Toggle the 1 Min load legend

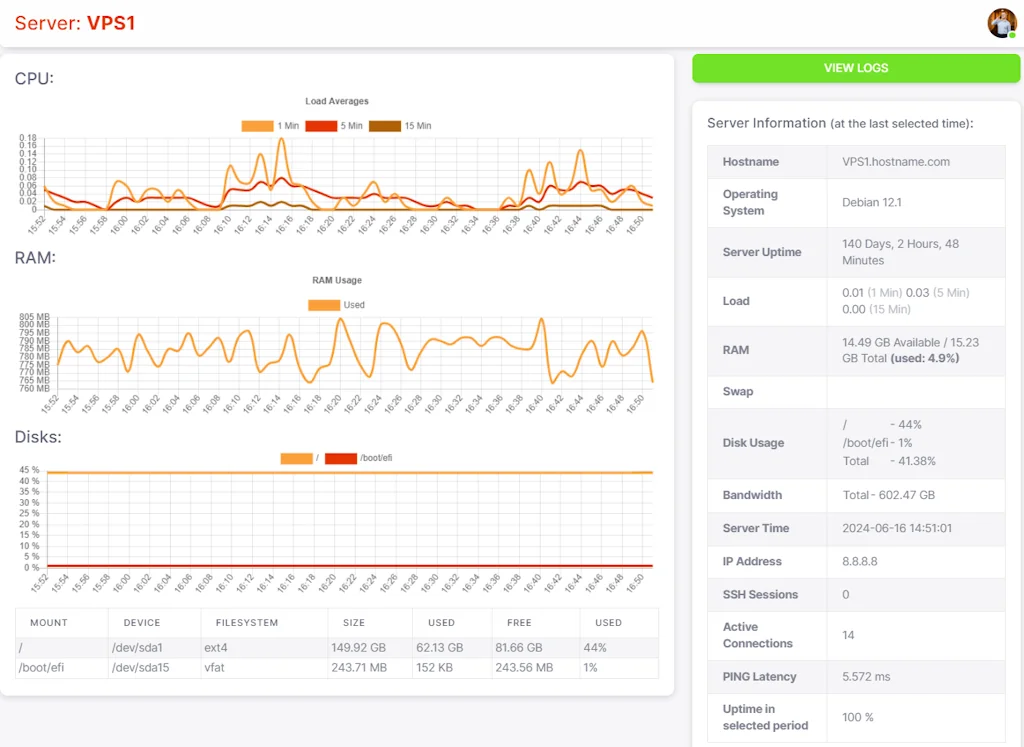tap(270, 126)
